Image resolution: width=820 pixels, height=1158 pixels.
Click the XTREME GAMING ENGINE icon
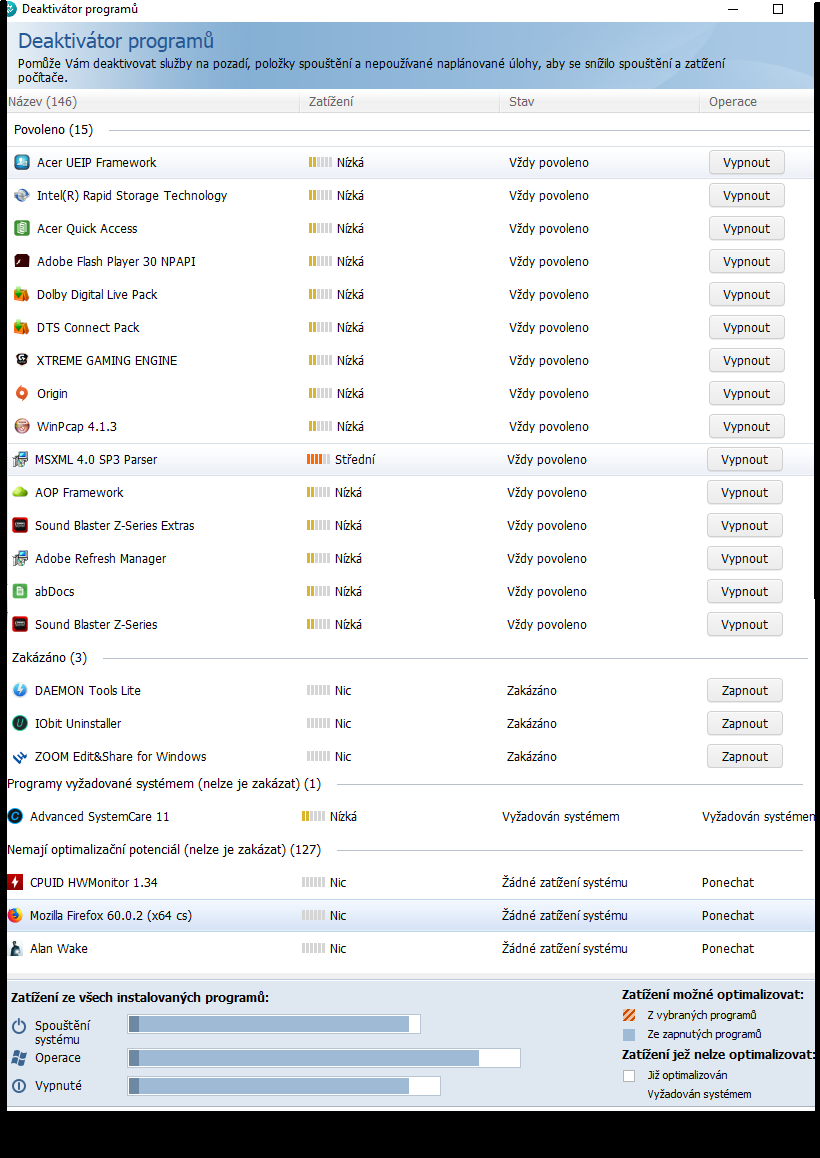[x=22, y=360]
